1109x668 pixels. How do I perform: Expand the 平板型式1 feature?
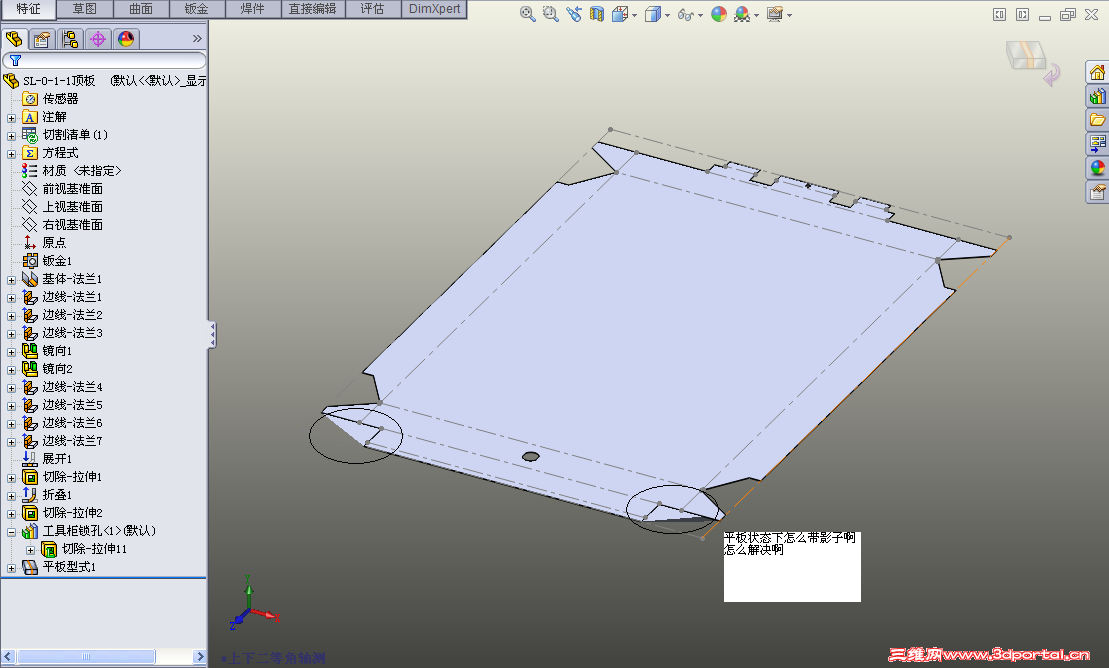click(x=11, y=568)
